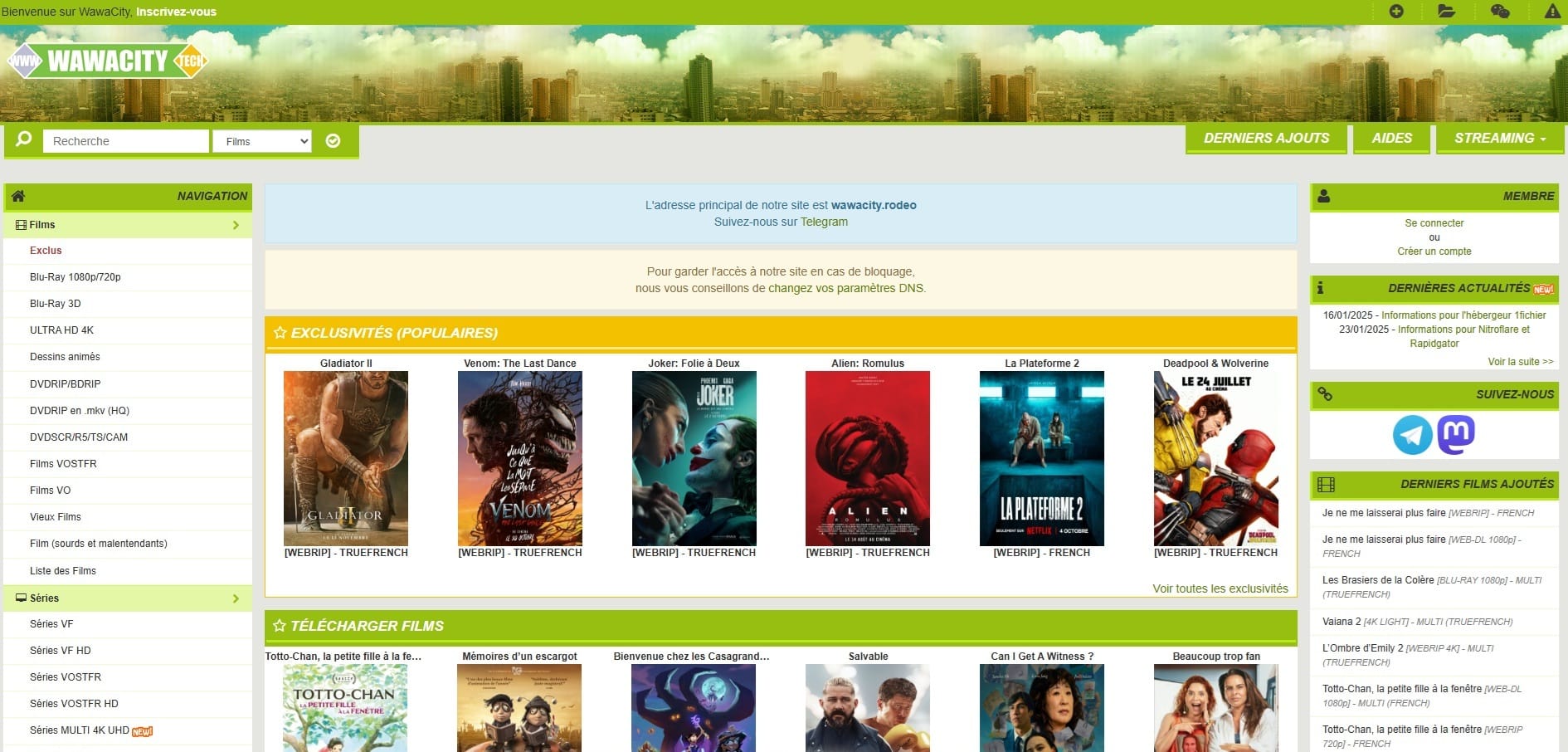Click the Telegram icon under Suivez-nous
The height and width of the screenshot is (752, 1568).
pos(1412,435)
